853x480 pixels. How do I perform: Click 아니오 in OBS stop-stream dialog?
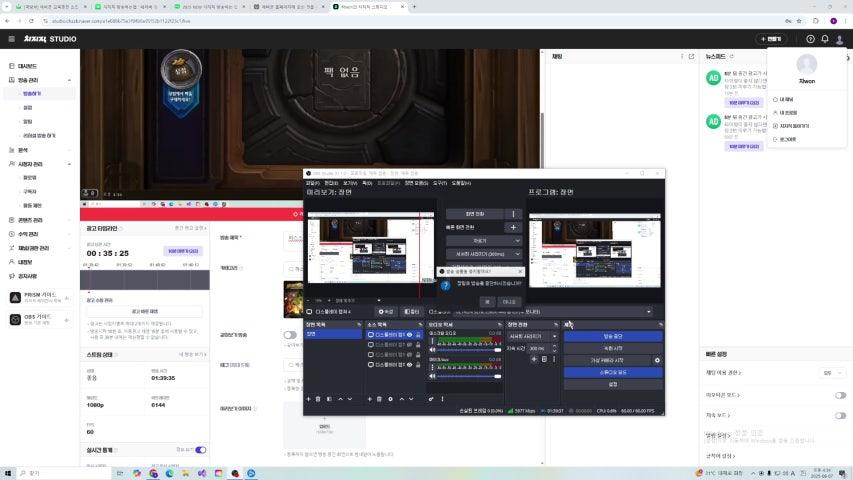509,301
